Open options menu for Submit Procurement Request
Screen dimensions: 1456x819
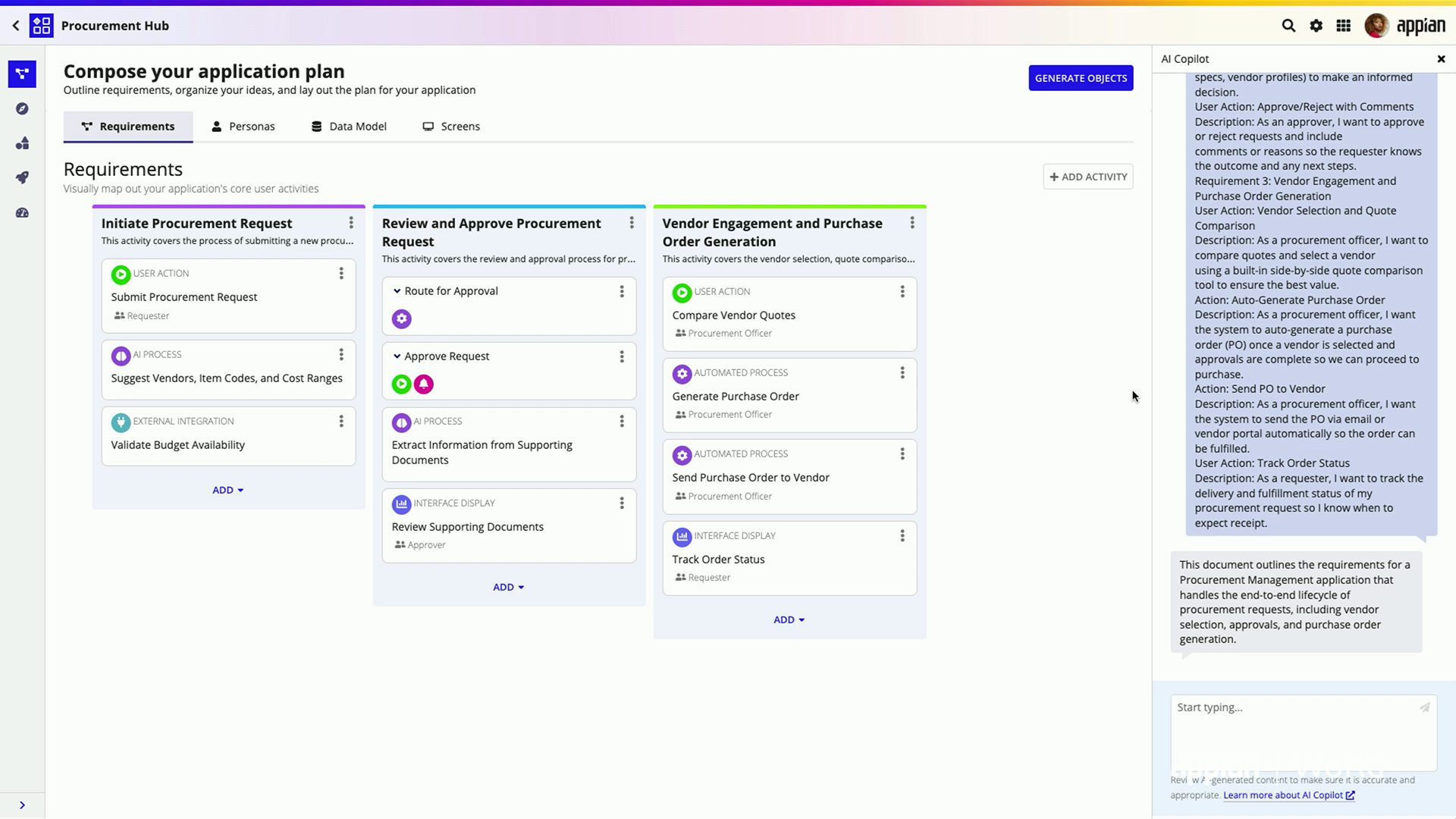tap(341, 273)
